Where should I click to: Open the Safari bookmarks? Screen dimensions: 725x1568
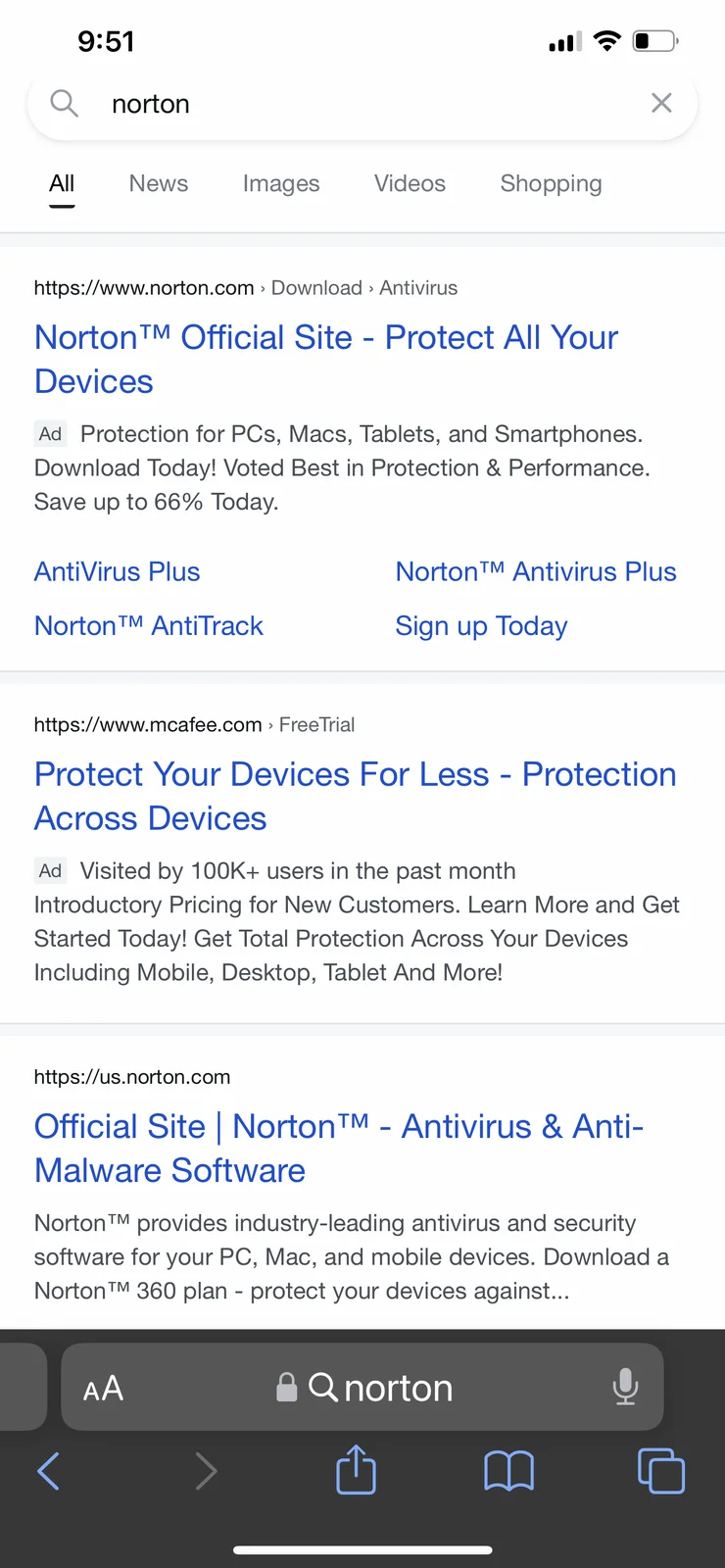pos(508,1471)
